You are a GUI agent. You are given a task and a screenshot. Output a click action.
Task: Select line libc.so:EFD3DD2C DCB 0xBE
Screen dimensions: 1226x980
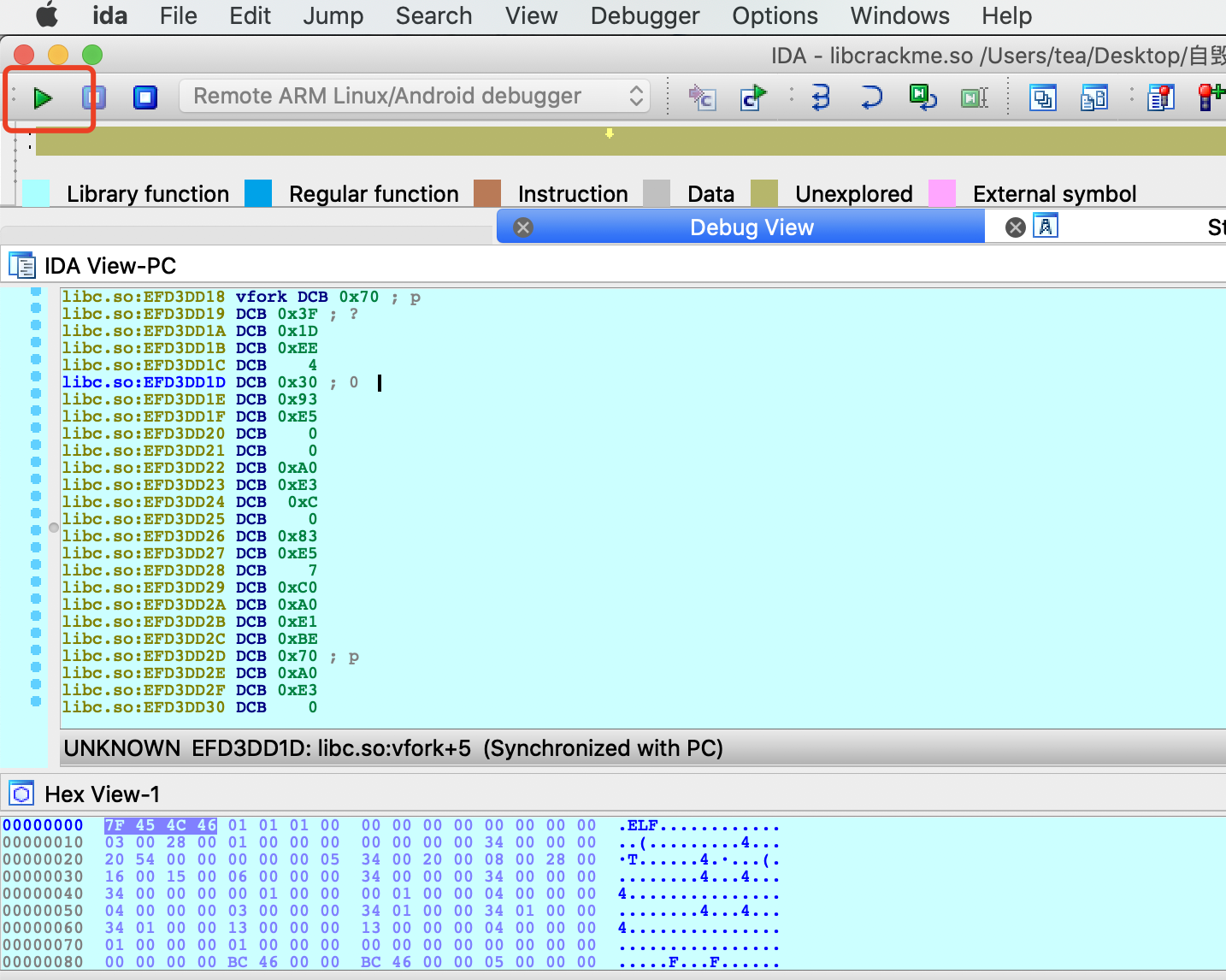190,639
